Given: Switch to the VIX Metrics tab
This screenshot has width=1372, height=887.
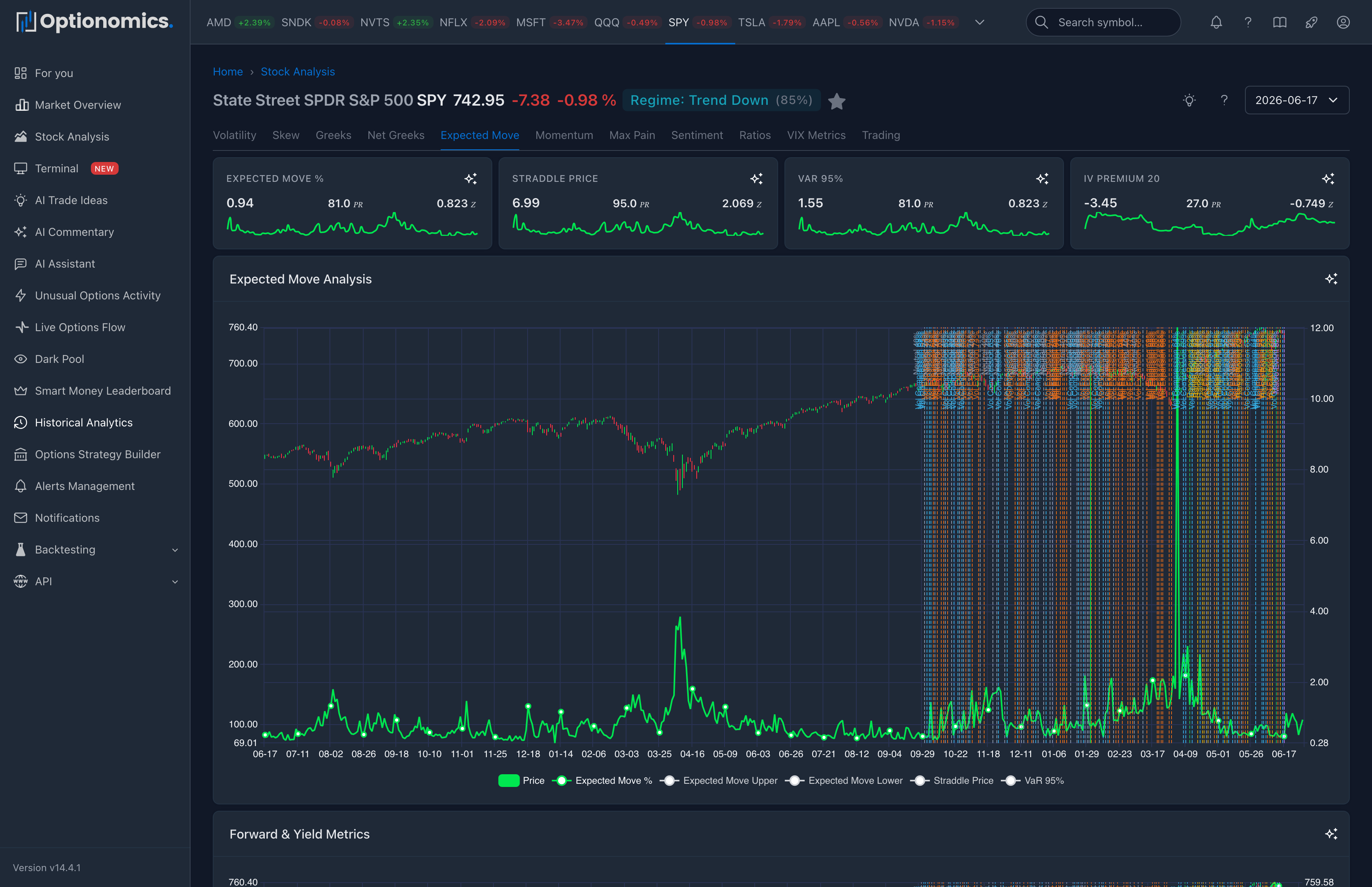Looking at the screenshot, I should (x=816, y=135).
